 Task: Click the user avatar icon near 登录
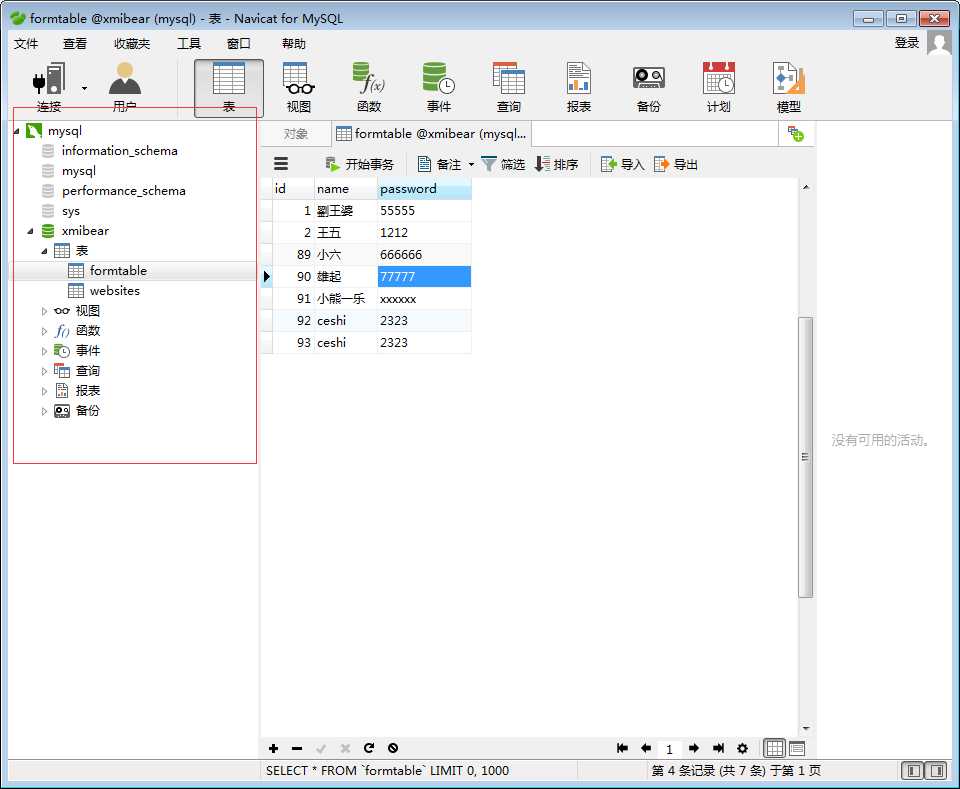pyautogui.click(x=939, y=43)
